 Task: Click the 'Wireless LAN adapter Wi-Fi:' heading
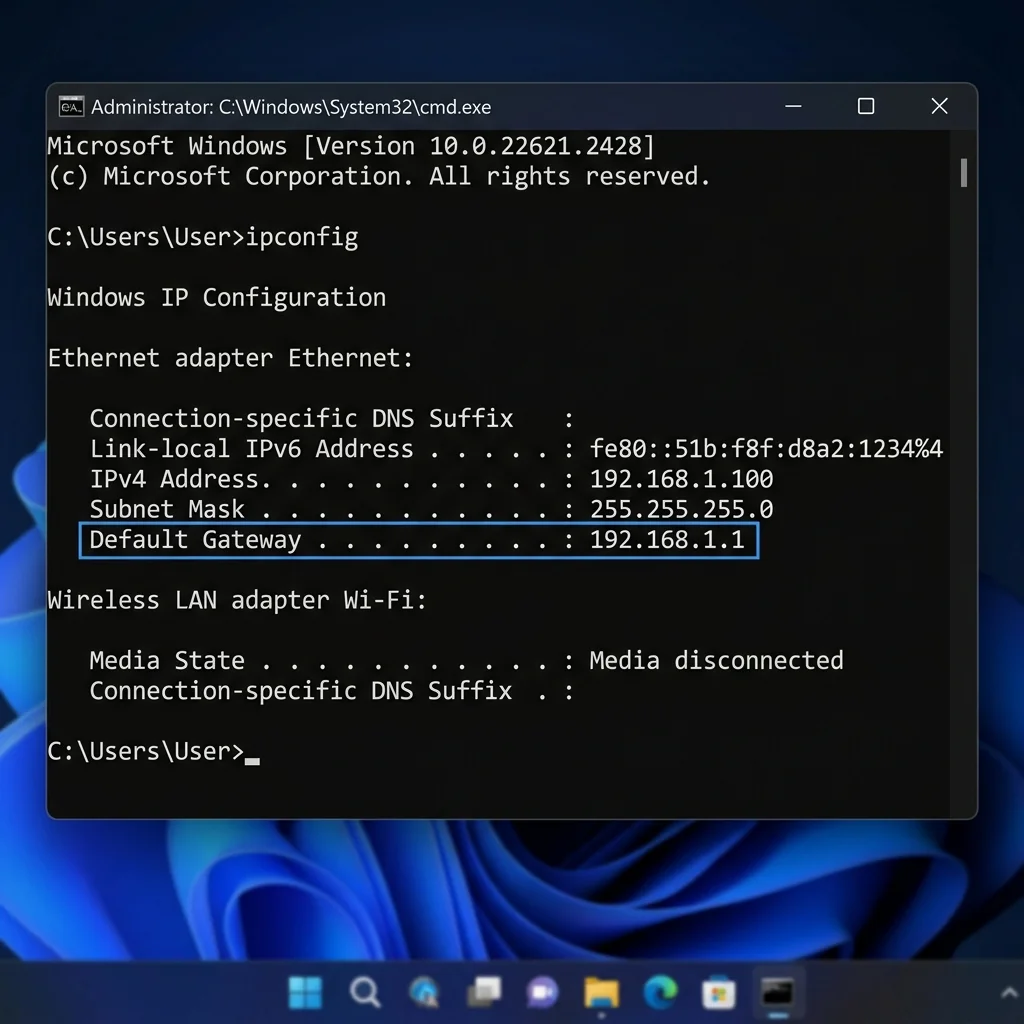pyautogui.click(x=237, y=600)
